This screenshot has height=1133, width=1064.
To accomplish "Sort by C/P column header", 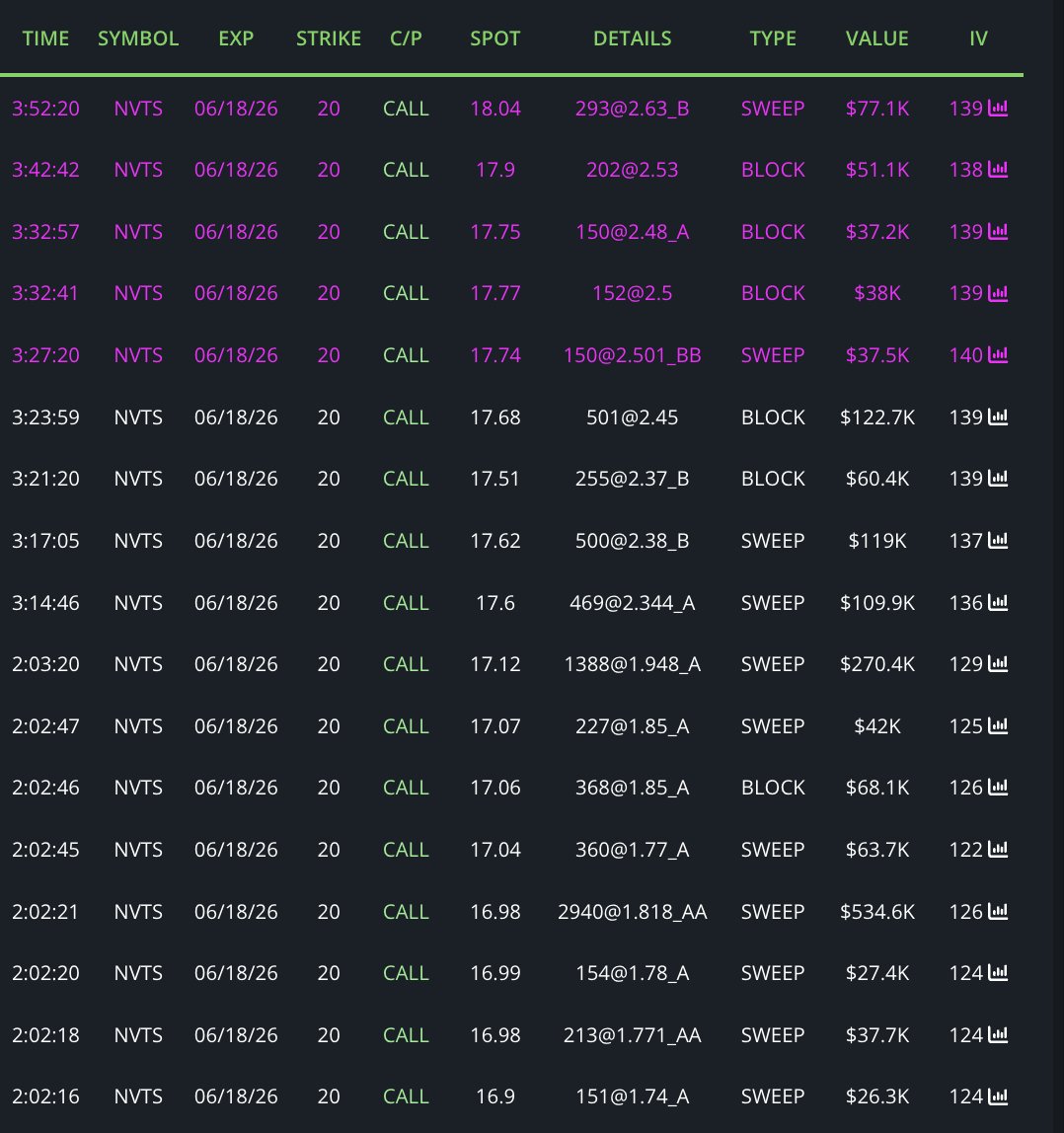I will click(407, 38).
